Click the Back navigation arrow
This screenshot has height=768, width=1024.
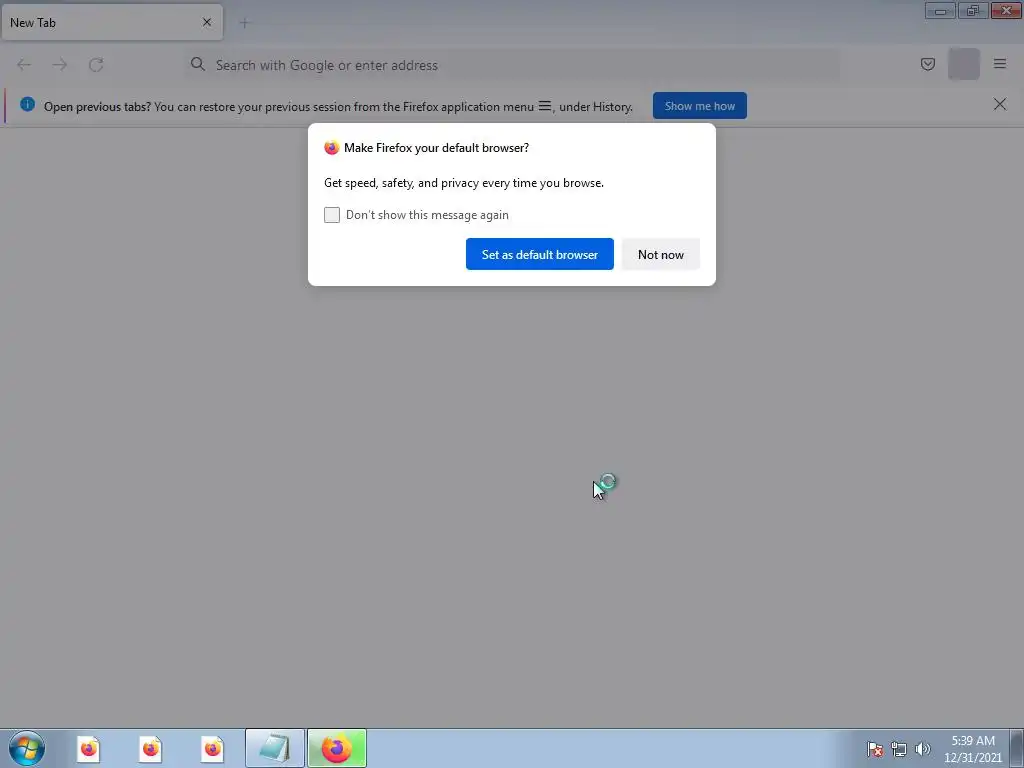(x=24, y=65)
